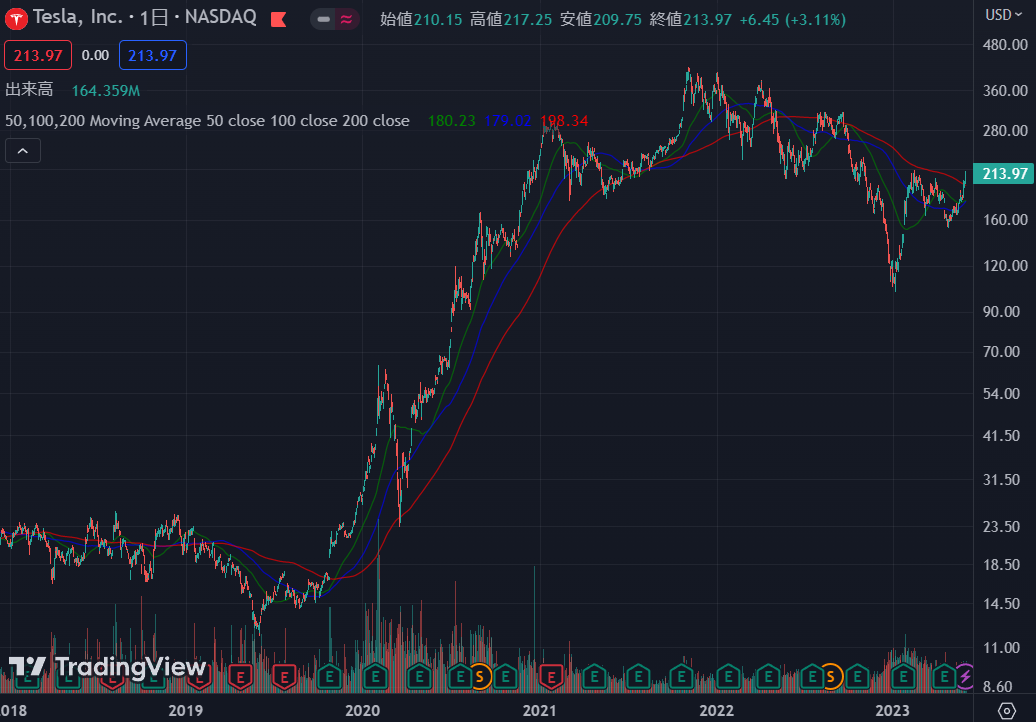Click the green E marker left of lightning icon
The height and width of the screenshot is (722, 1036).
point(944,676)
